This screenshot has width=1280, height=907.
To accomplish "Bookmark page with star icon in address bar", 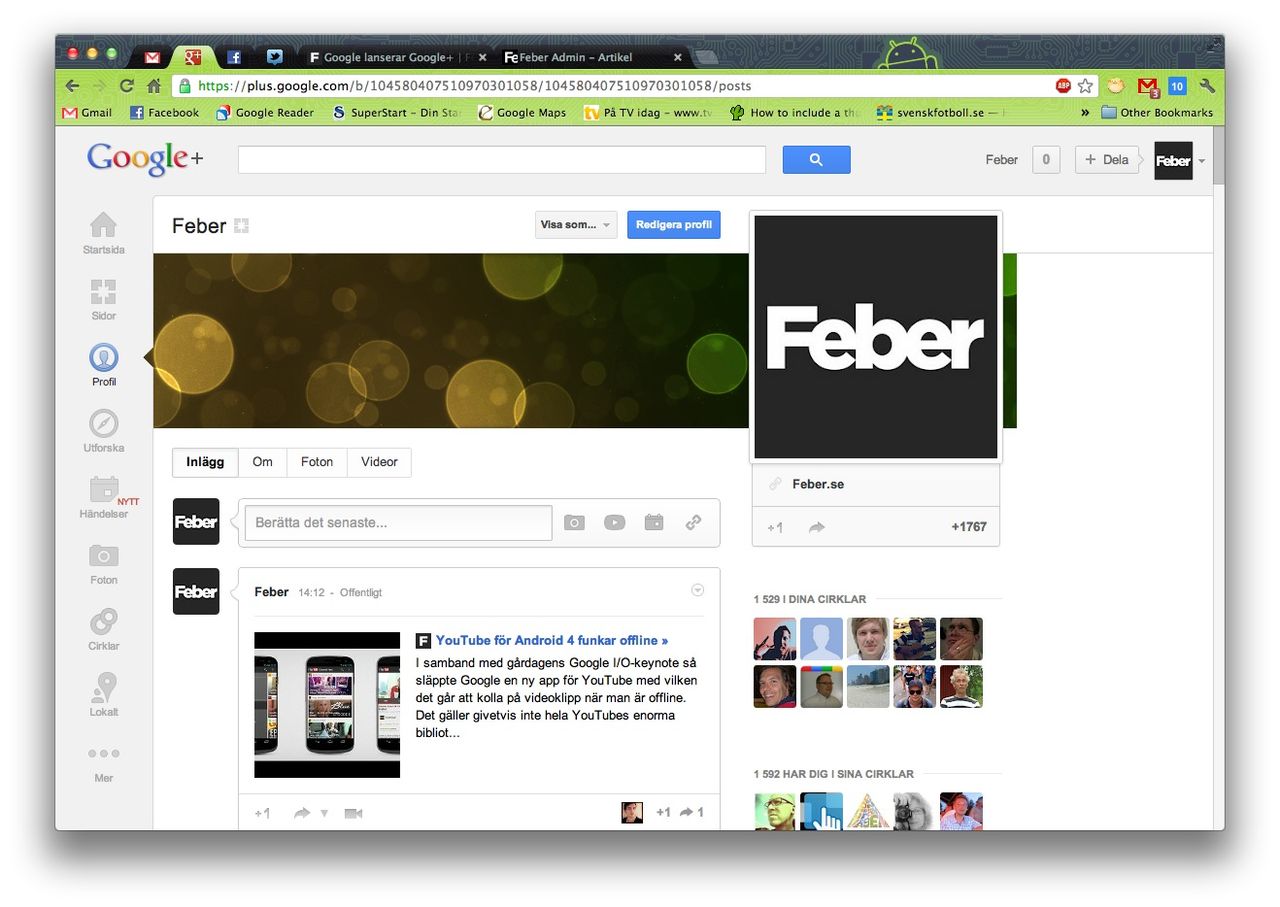I will tap(1085, 86).
